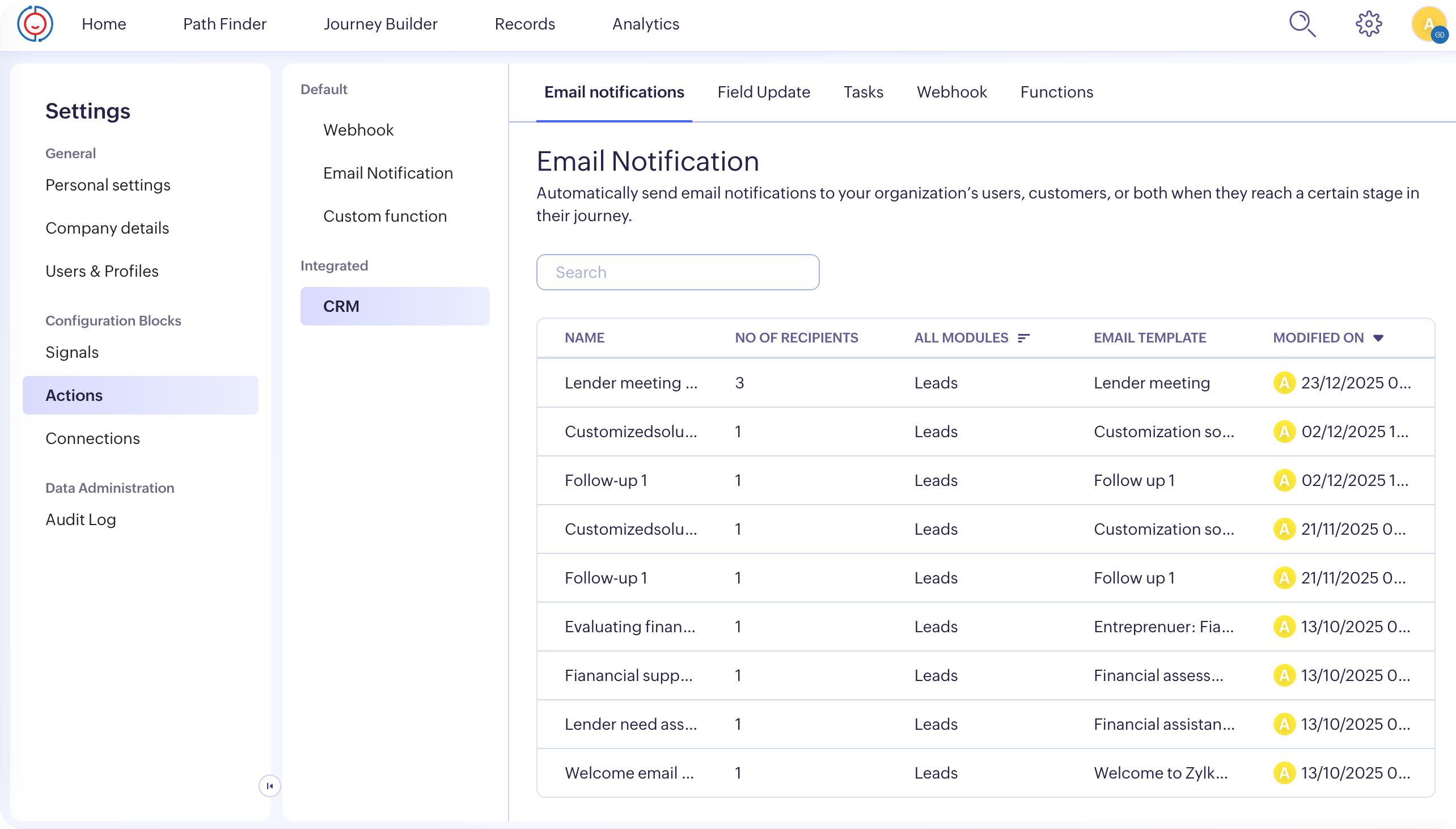Open the search magnifier icon
The height and width of the screenshot is (829, 1456).
pyautogui.click(x=1302, y=24)
